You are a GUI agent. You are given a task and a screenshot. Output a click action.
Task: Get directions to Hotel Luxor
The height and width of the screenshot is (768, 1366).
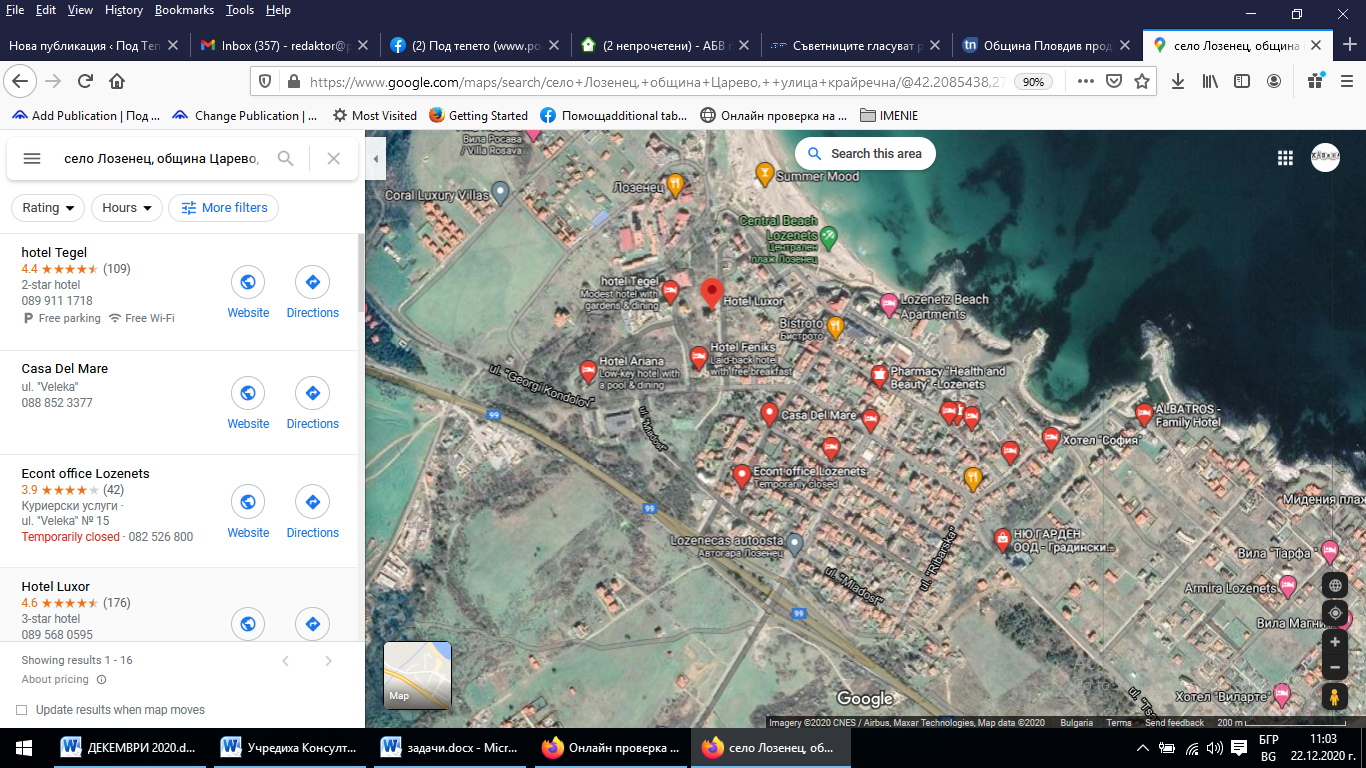(312, 623)
